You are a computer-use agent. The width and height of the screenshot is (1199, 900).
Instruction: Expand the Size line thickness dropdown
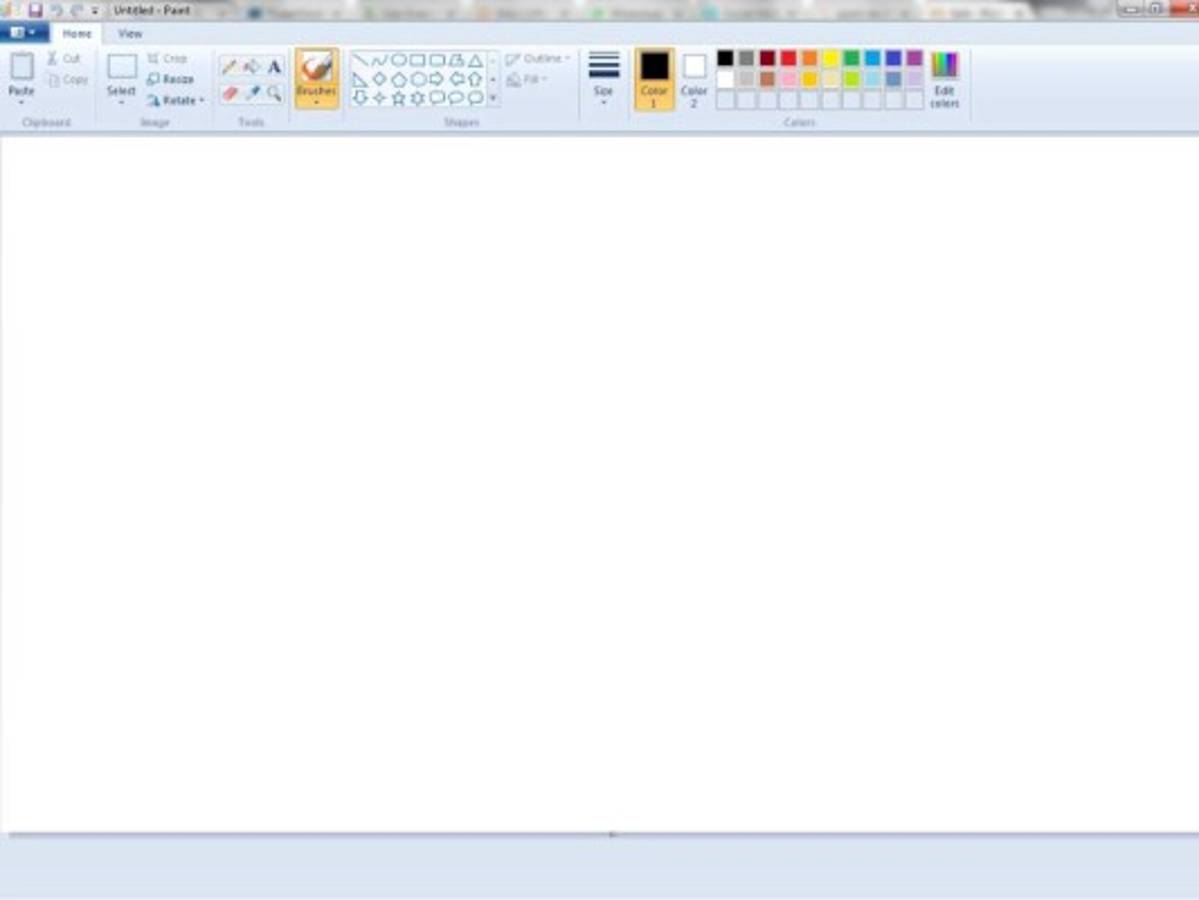point(603,78)
